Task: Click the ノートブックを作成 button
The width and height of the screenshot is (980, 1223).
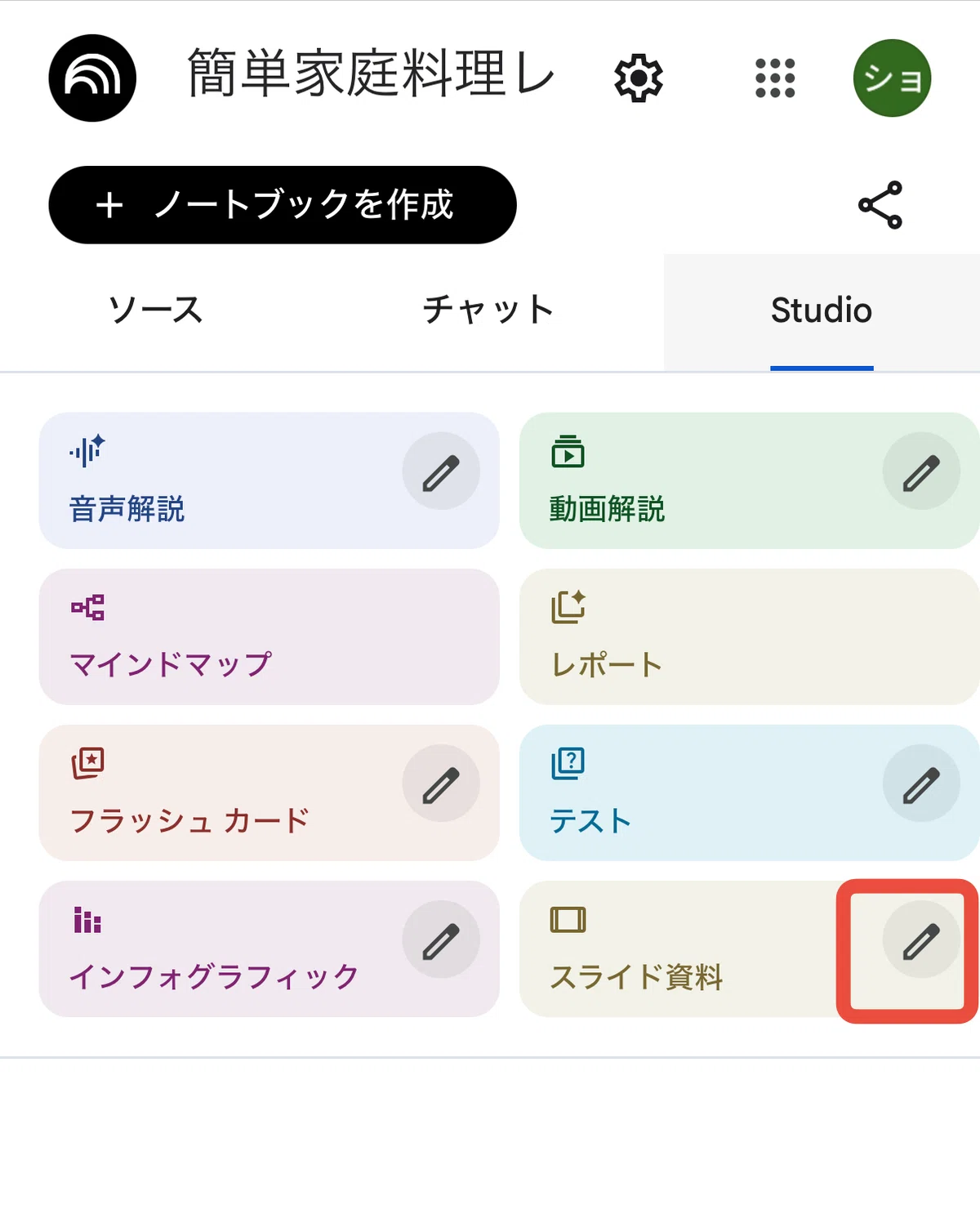Action: (x=283, y=205)
